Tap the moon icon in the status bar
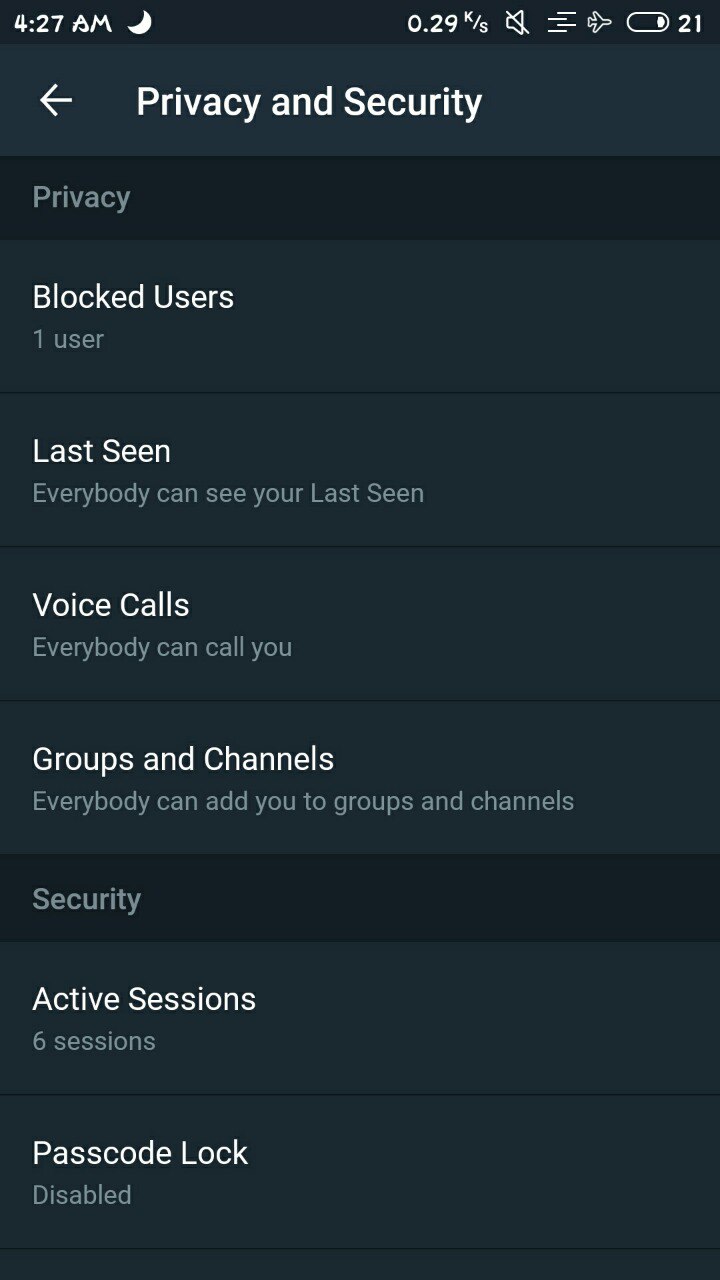The height and width of the screenshot is (1280, 720). (140, 22)
